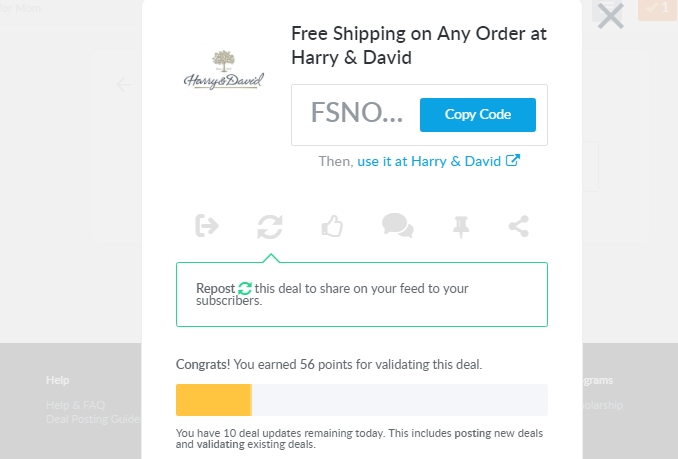Open the Help & FAQ footer link
Viewport: 678px width, 459px height.
click(x=76, y=405)
